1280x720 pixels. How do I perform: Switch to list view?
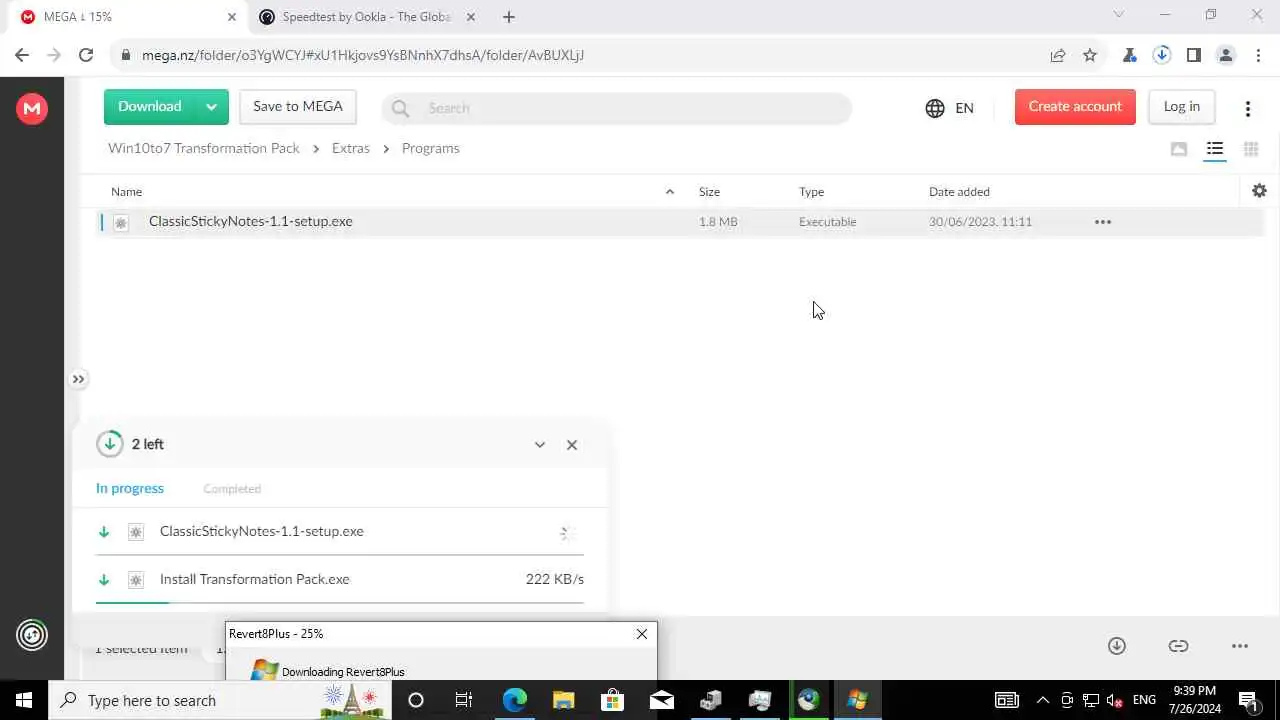1215,149
